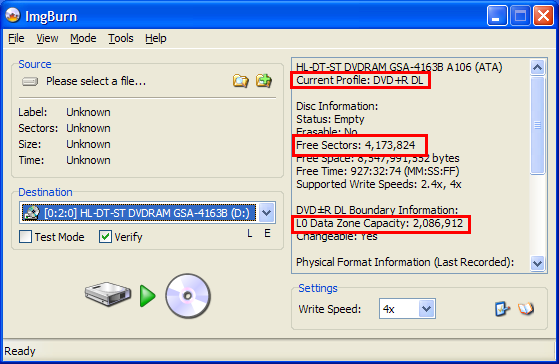Click 'Physical Format Information (Last Recorded):' line

click(405, 262)
